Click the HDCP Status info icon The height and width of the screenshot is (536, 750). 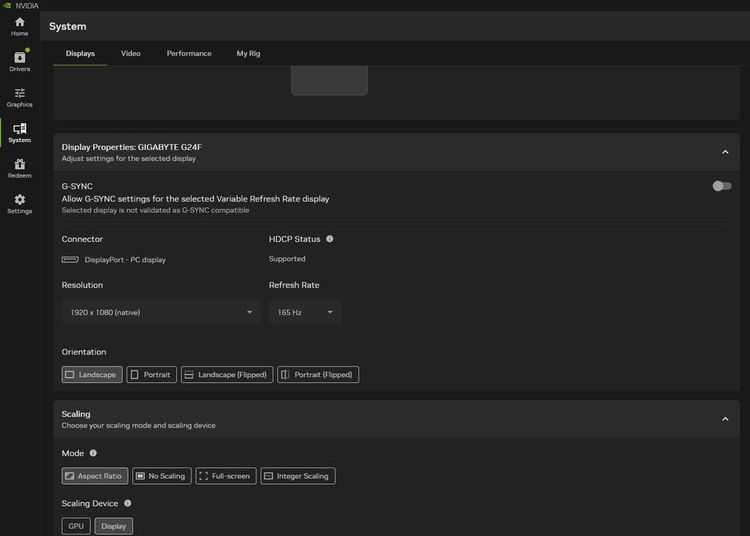330,239
